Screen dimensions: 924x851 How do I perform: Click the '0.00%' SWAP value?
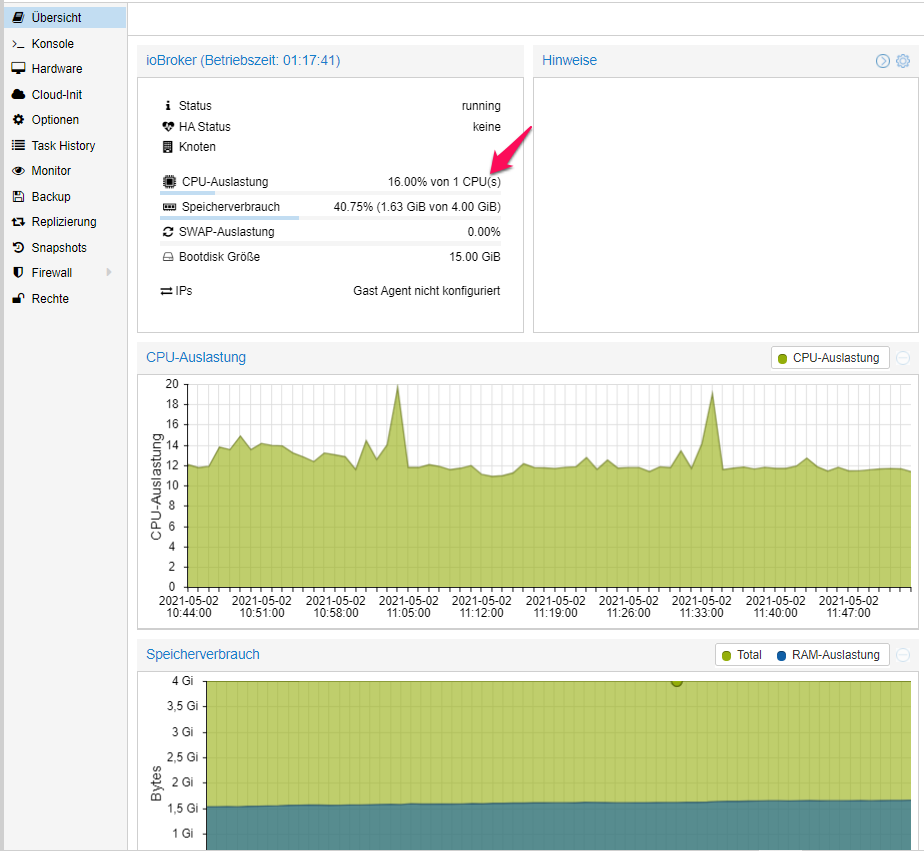pyautogui.click(x=484, y=232)
